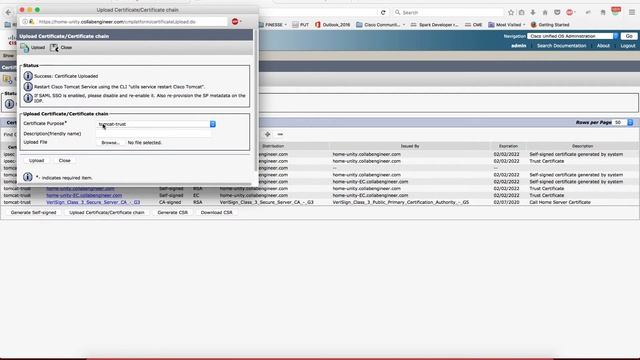
Task: Click the Upload button below the form
Action: (36, 160)
